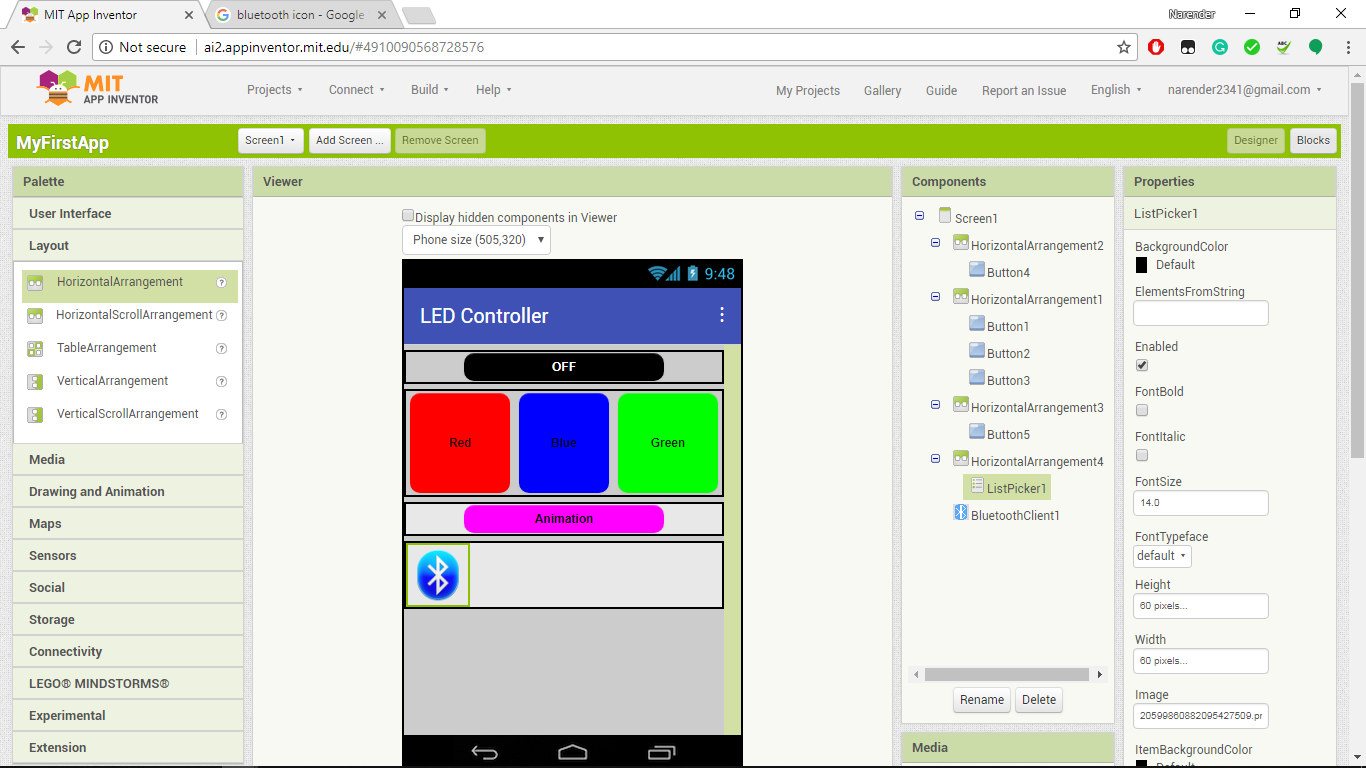1366x768 pixels.
Task: Collapse HorizontalArrangement2 tree node
Action: pos(936,243)
